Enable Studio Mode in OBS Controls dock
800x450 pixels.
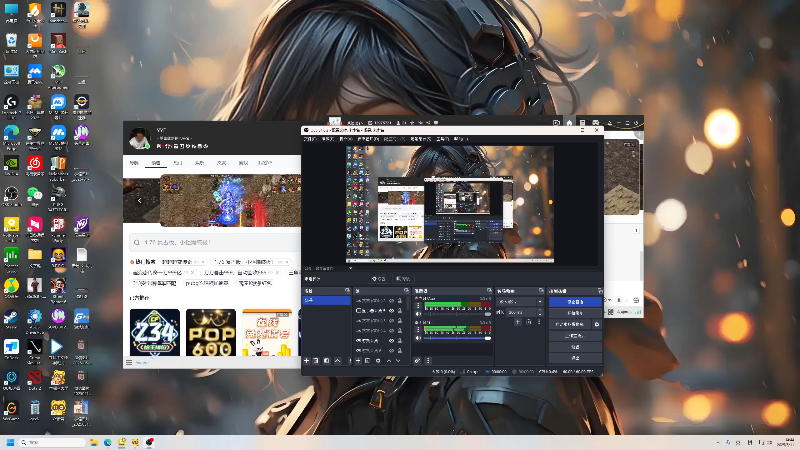576,336
